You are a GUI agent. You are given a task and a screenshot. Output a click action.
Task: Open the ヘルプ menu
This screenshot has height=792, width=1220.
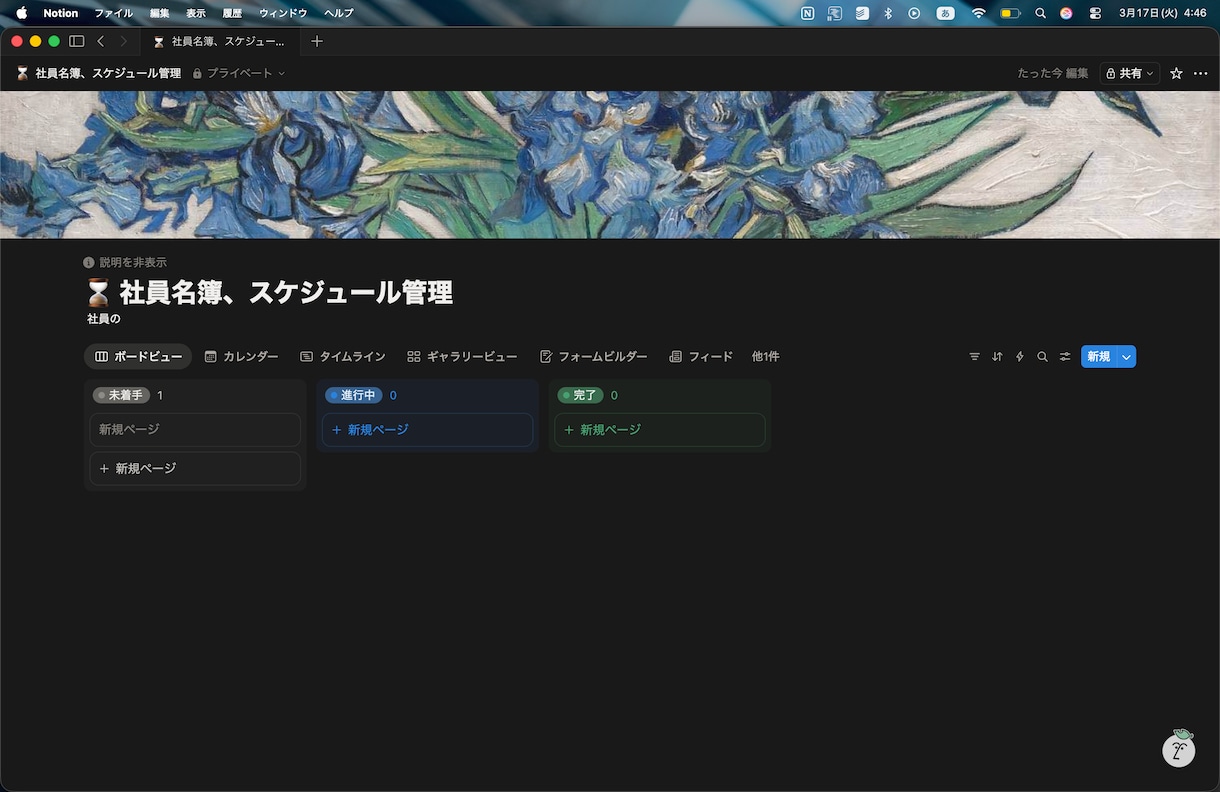[x=339, y=13]
